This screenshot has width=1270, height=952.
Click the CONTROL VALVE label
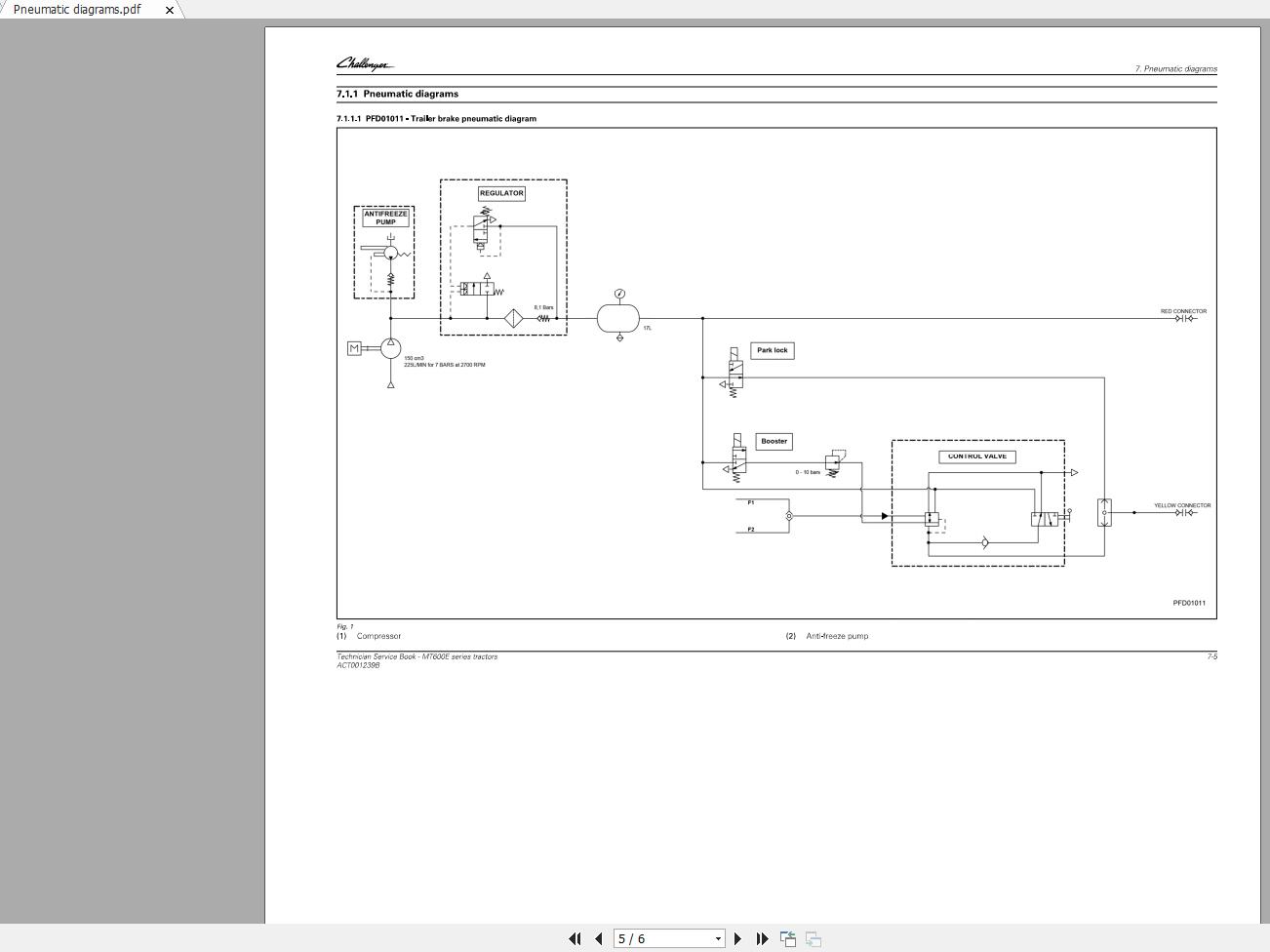(x=976, y=456)
